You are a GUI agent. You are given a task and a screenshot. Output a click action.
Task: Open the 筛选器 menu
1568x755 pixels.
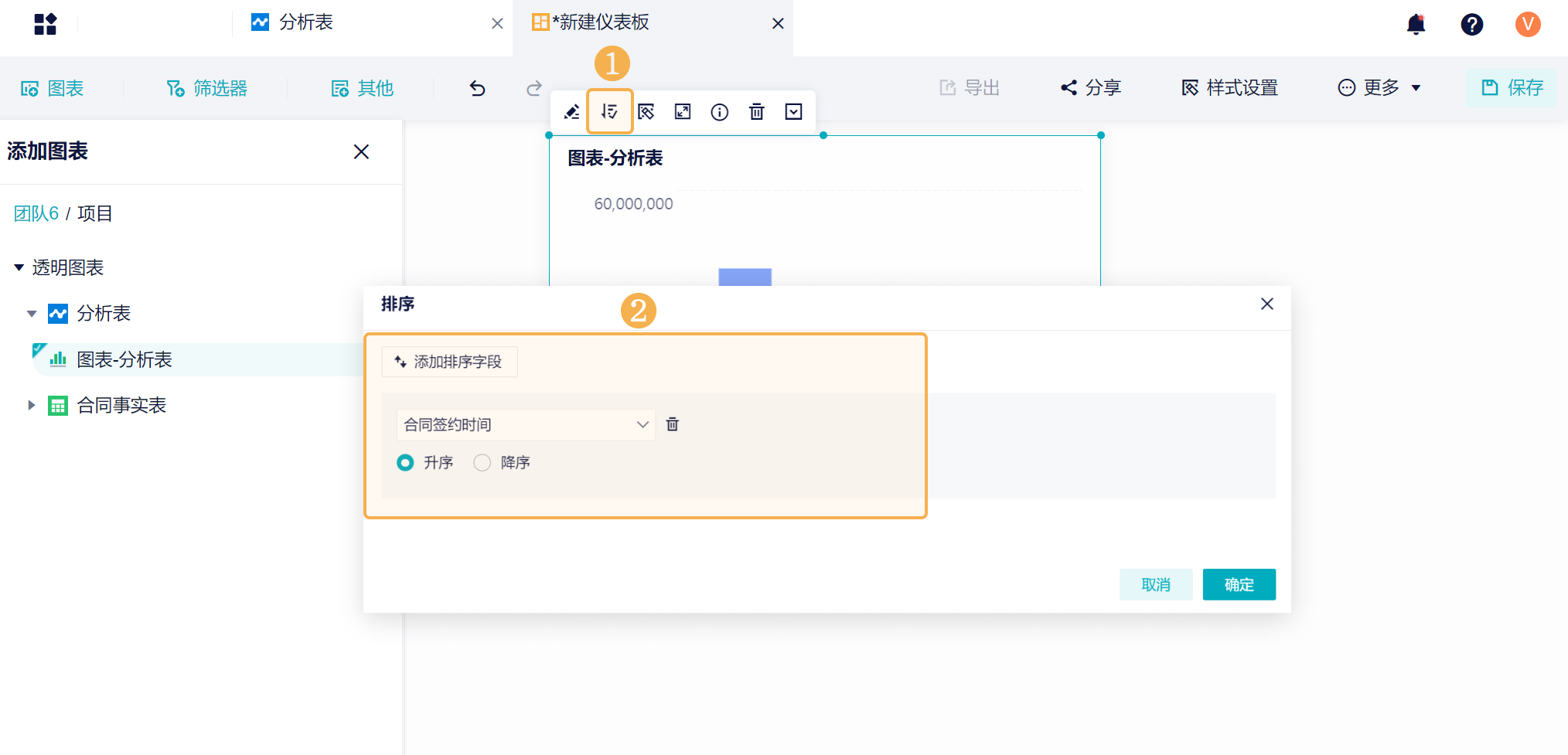pos(207,88)
